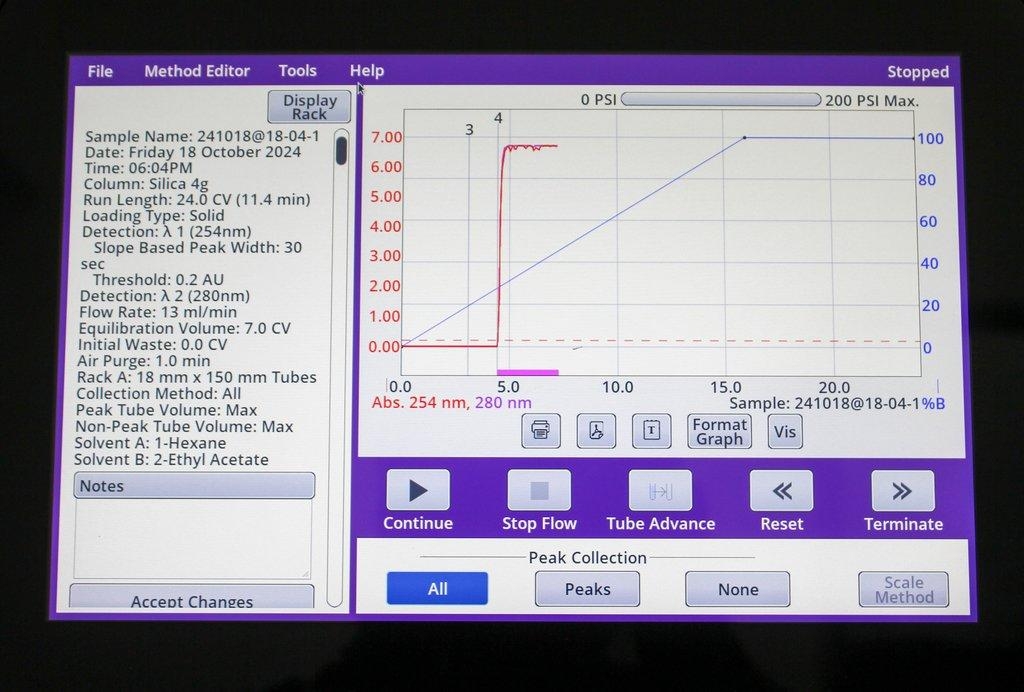This screenshot has width=1024, height=692.
Task: Click the Stop Flow square icon
Action: [538, 489]
